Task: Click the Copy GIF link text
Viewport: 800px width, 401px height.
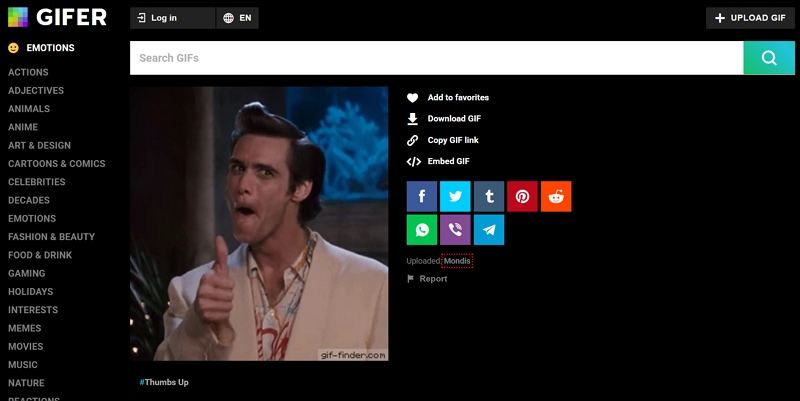Action: (x=453, y=140)
